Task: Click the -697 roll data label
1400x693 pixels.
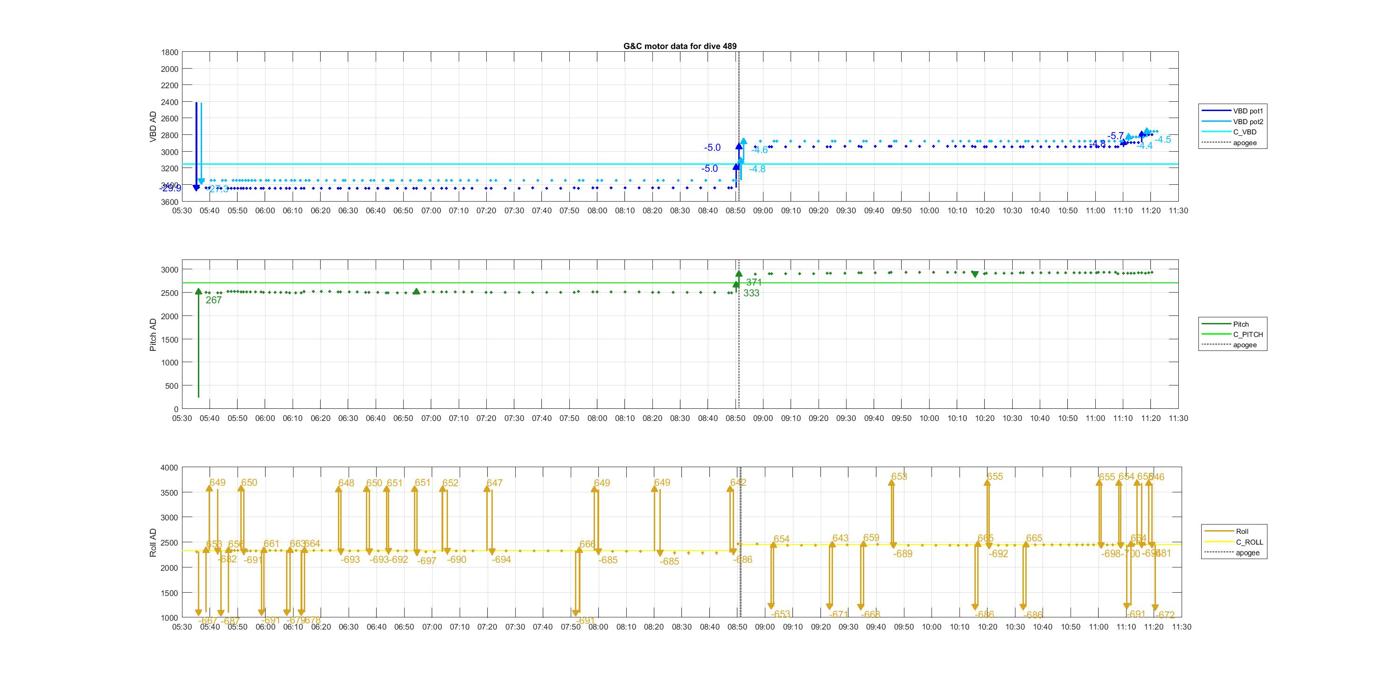Action: [x=427, y=561]
